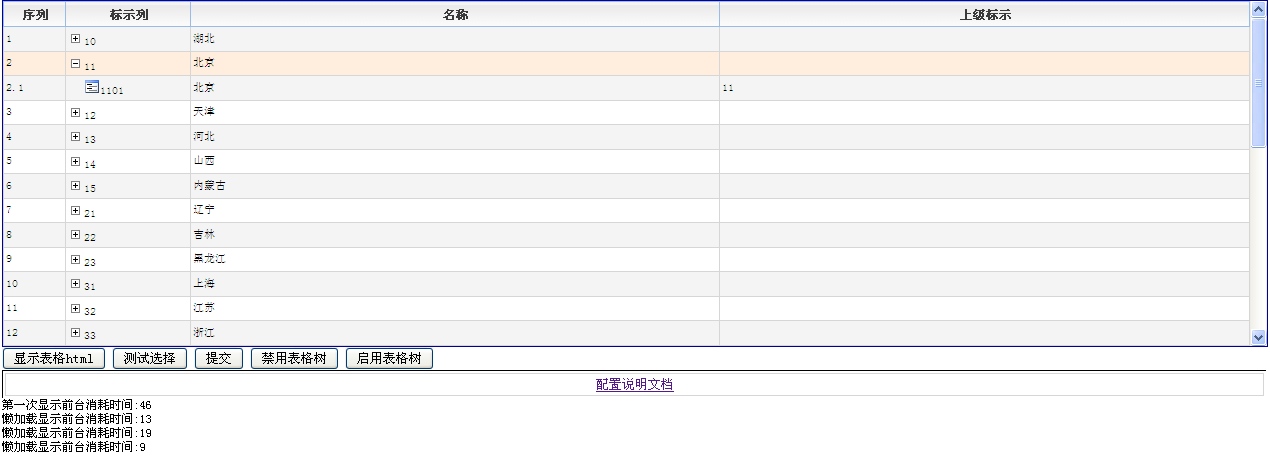1270x468 pixels.
Task: Click the 显示表格html button
Action: pyautogui.click(x=55, y=359)
